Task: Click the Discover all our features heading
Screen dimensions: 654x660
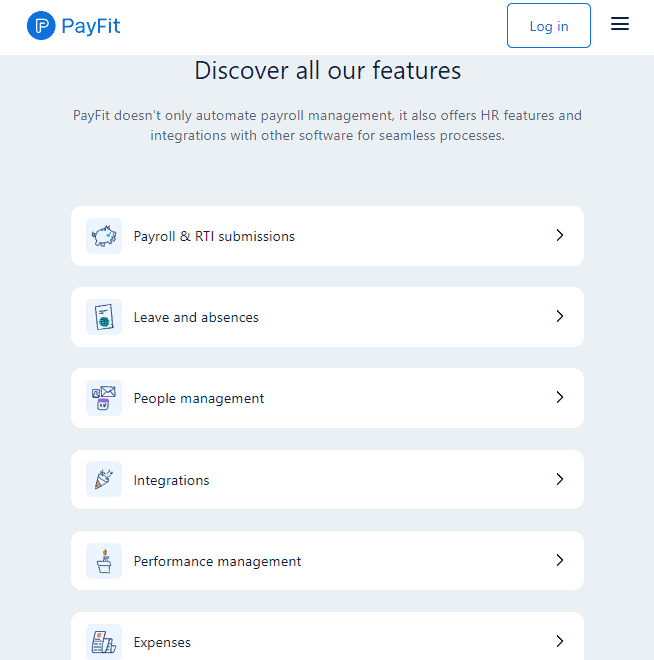Action: coord(327,70)
